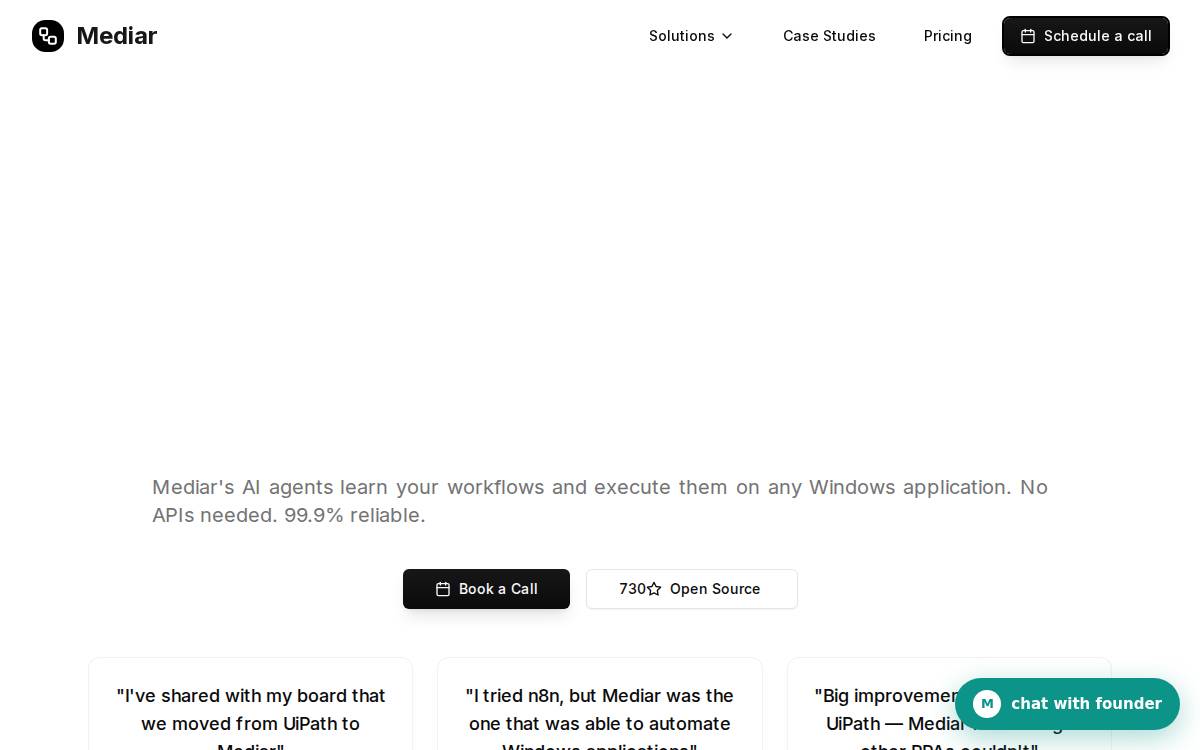Click the Solutions chevron arrow
1200x750 pixels.
pos(727,36)
